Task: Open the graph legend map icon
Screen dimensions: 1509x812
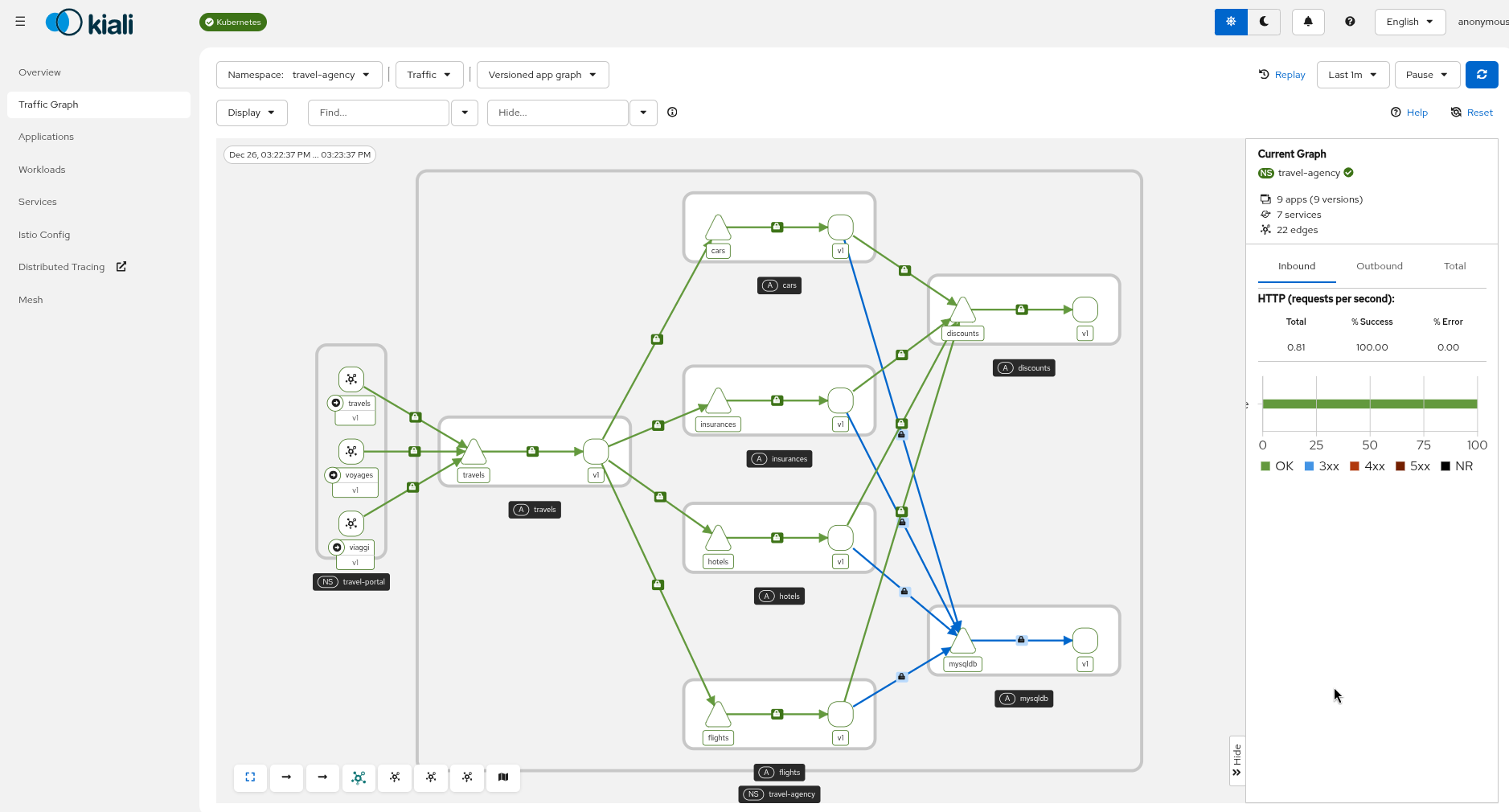Action: coord(503,777)
